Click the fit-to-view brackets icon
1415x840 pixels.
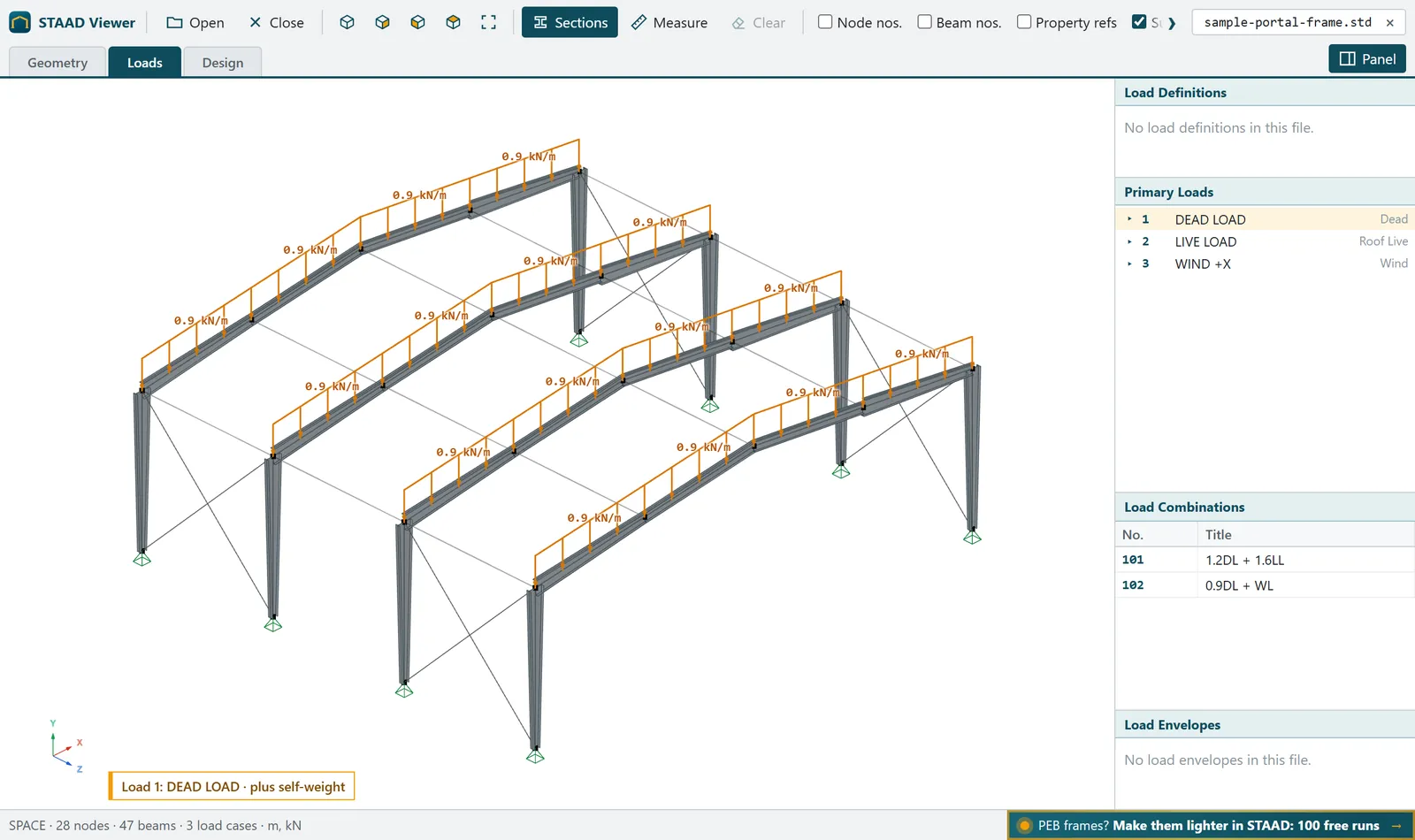488,22
